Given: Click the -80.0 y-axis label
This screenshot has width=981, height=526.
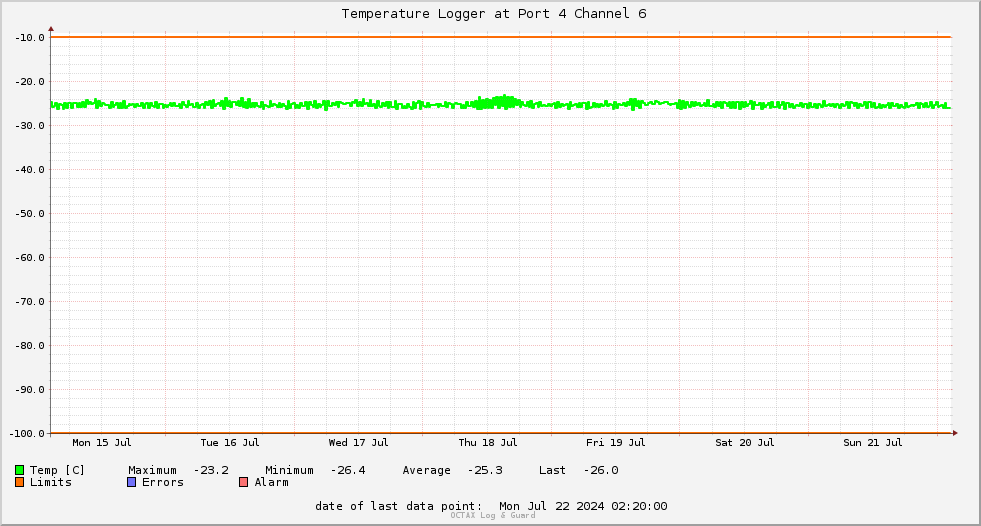Looking at the screenshot, I should [30, 345].
